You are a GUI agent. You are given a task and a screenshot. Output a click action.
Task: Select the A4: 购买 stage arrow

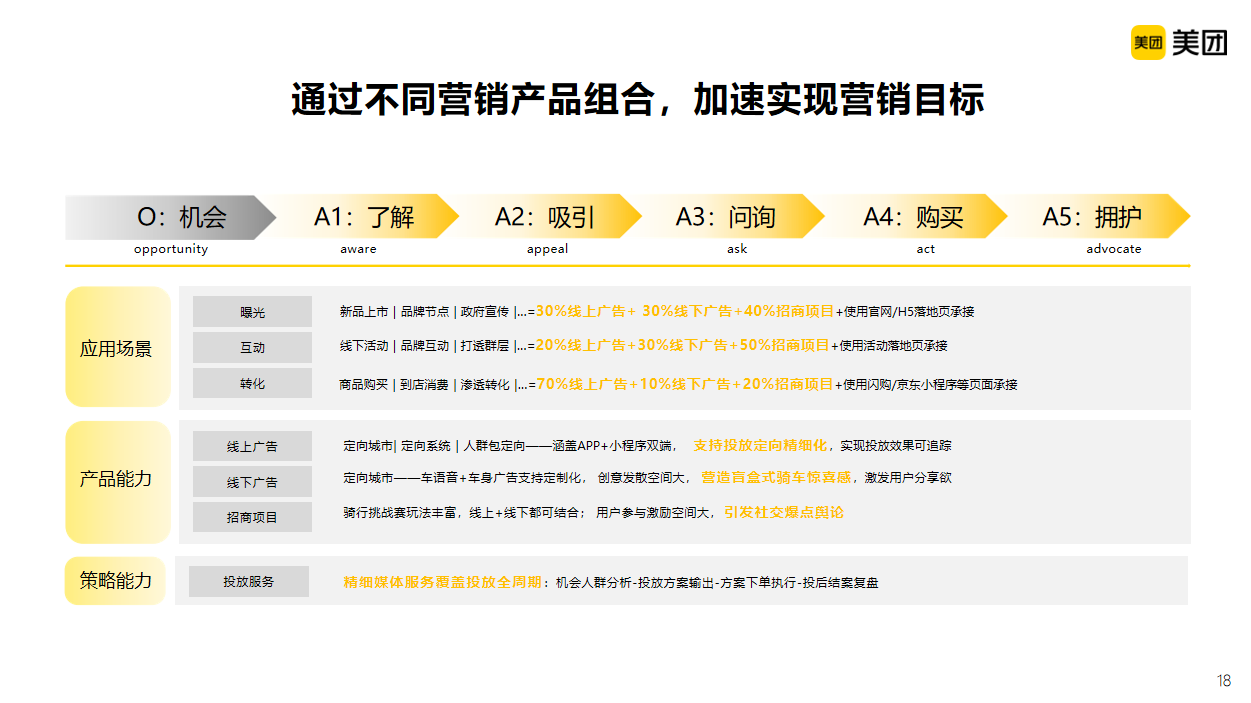click(913, 217)
